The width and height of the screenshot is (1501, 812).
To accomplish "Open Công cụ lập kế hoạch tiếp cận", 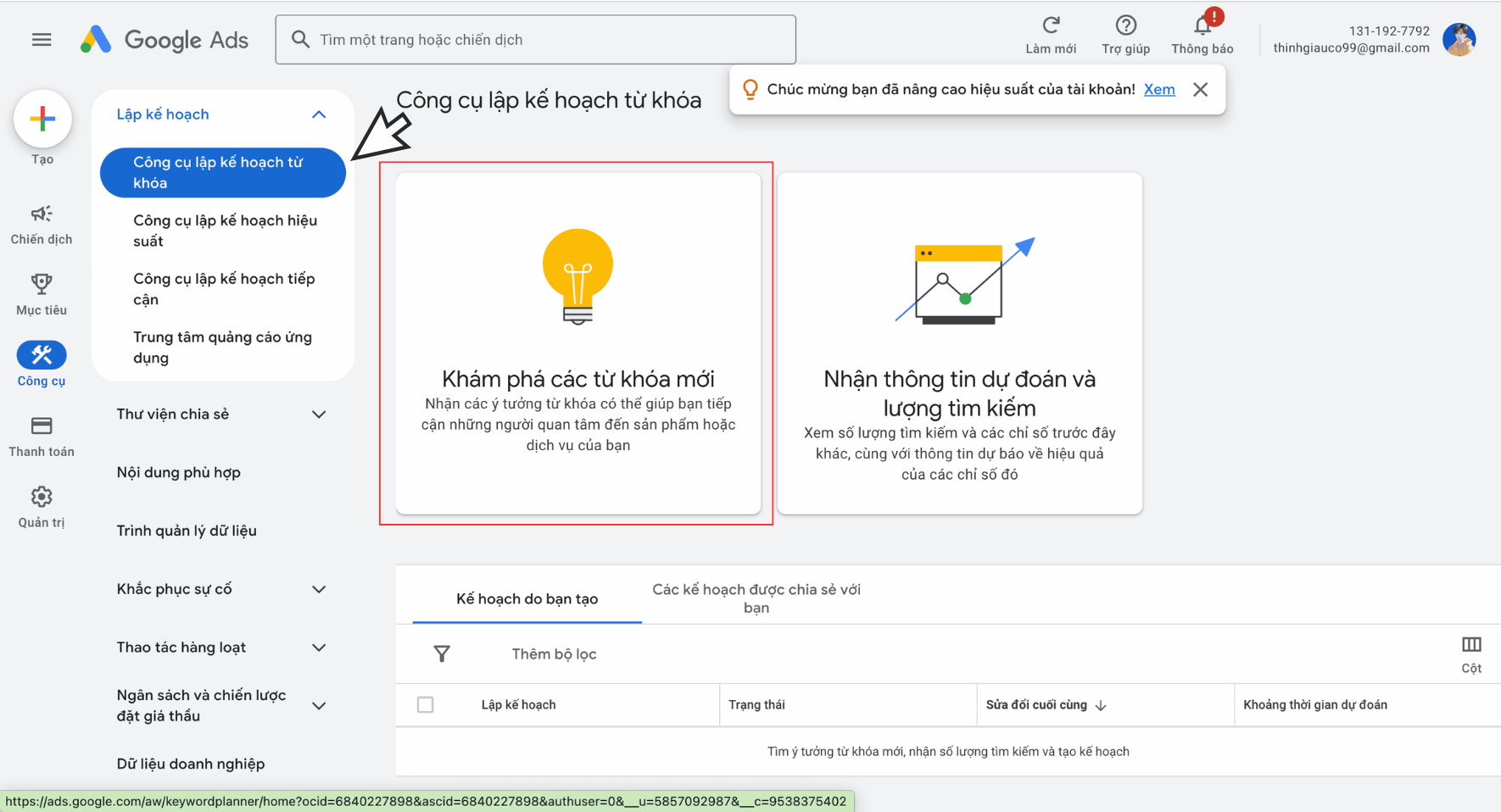I will pos(223,289).
